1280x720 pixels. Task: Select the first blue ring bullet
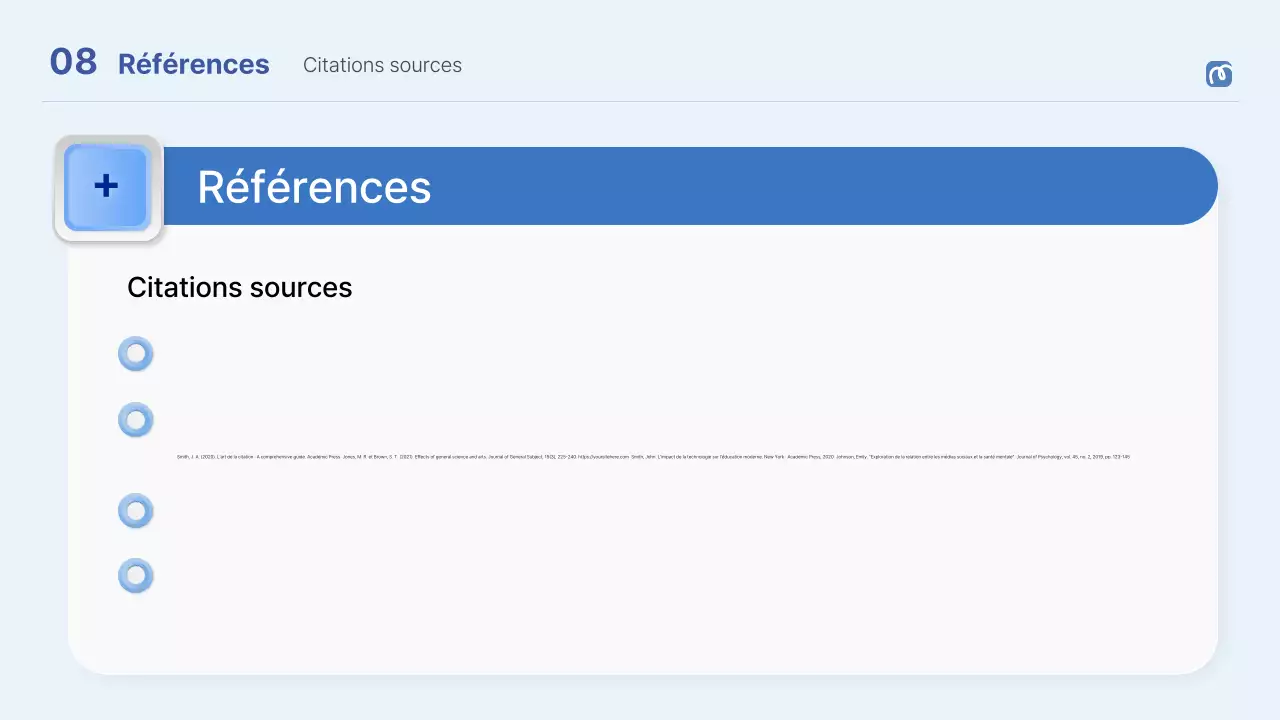point(135,354)
